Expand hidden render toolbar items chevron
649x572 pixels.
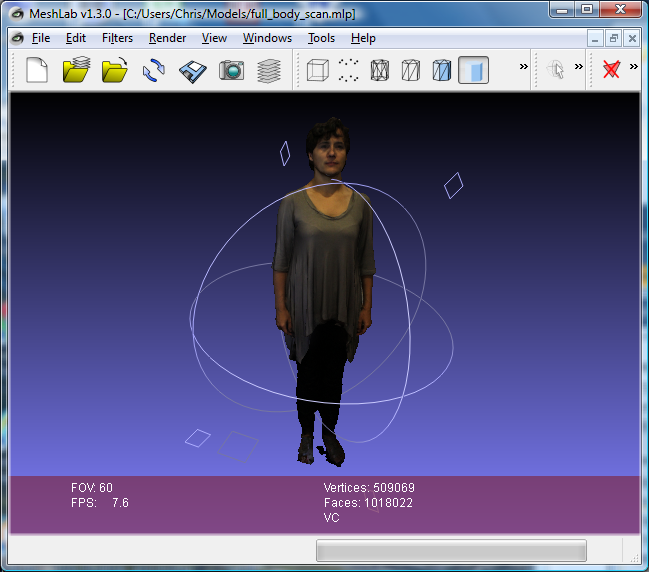tap(523, 67)
